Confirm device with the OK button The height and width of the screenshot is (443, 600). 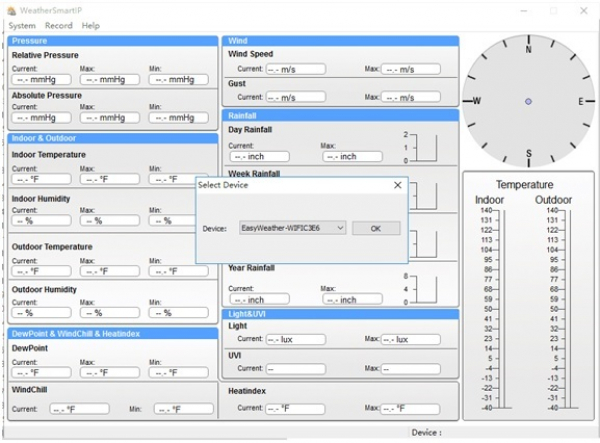[376, 228]
